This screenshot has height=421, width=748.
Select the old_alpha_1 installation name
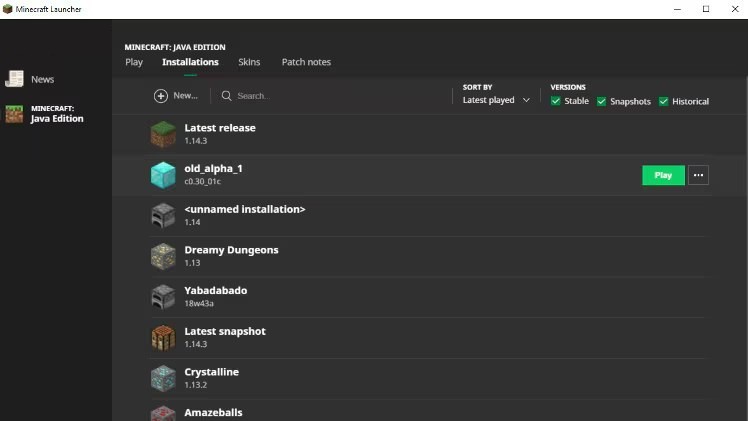pyautogui.click(x=213, y=168)
